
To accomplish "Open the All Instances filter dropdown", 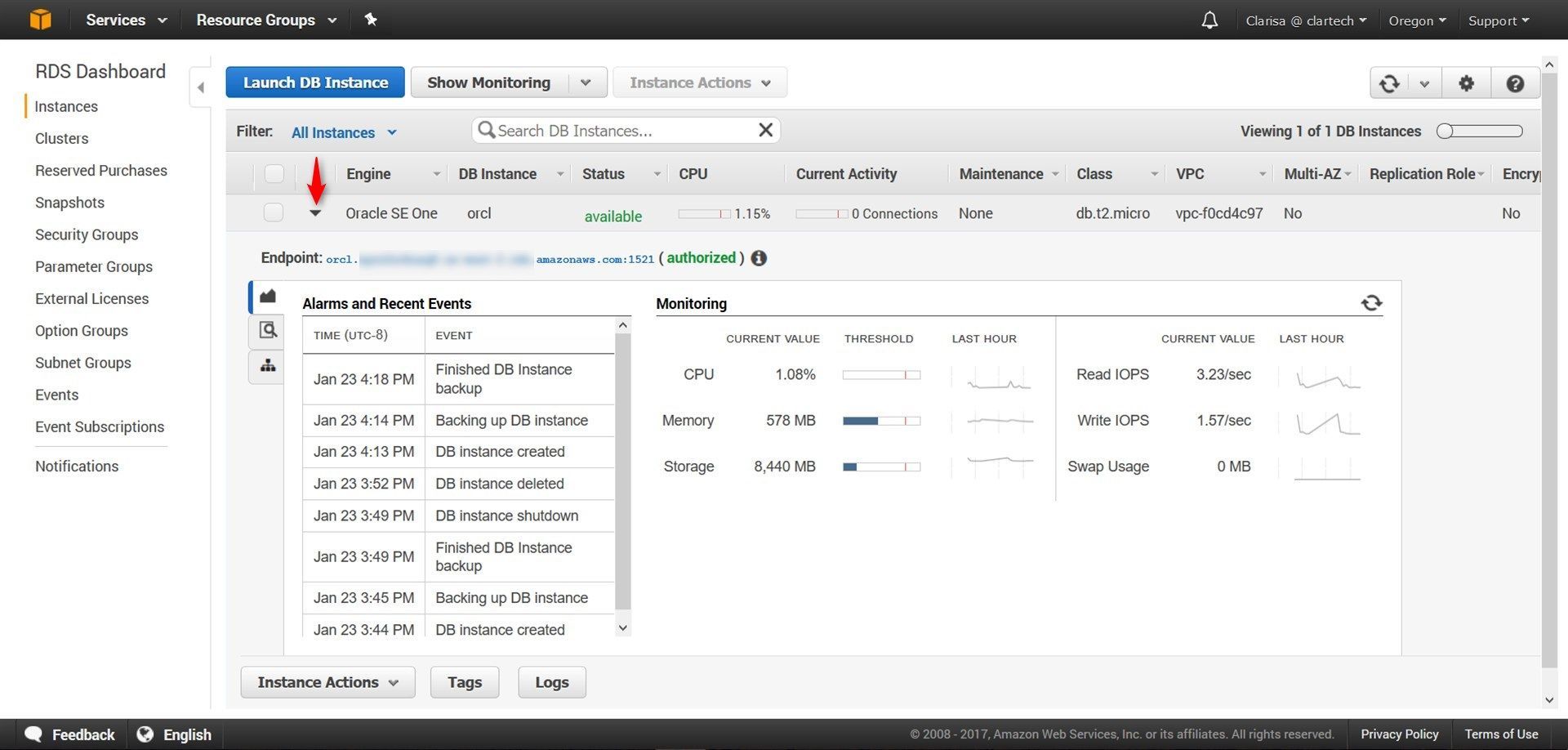I will click(344, 132).
